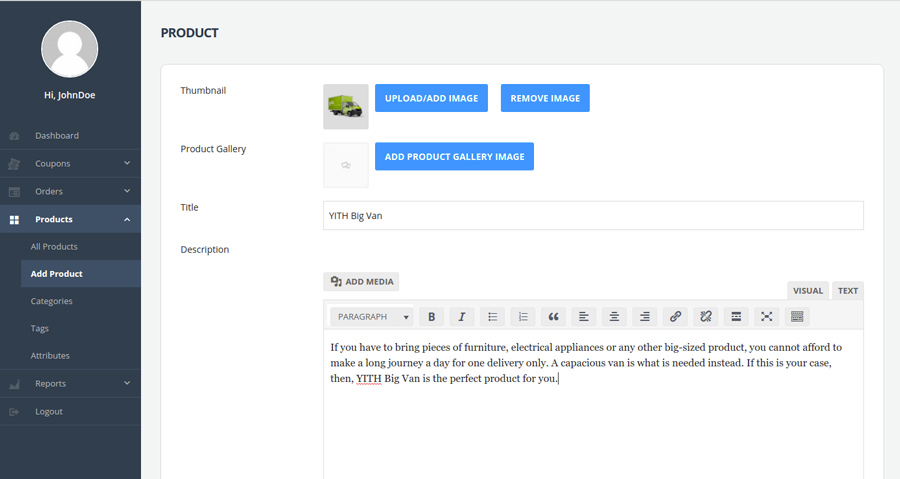This screenshot has width=900, height=479.
Task: Insert a bulleted list
Action: tap(492, 317)
